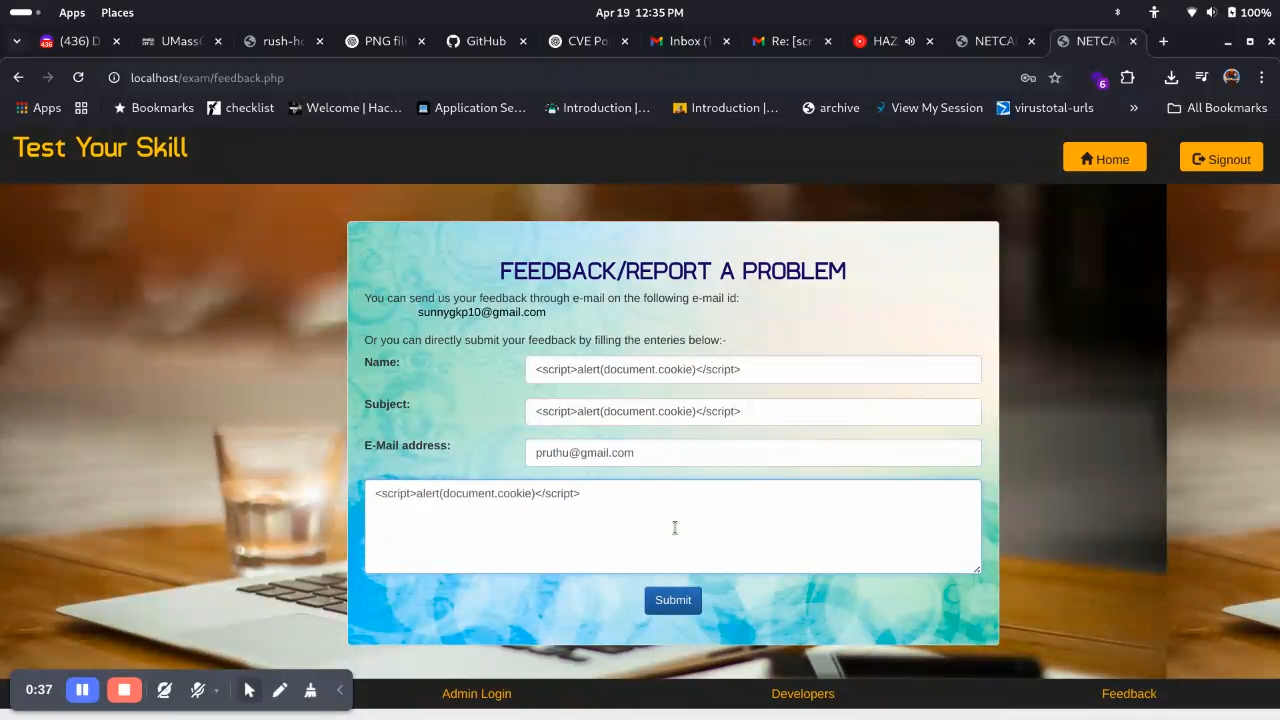Screen dimensions: 1280x720
Task: Click the site information icon in address bar
Action: click(114, 77)
